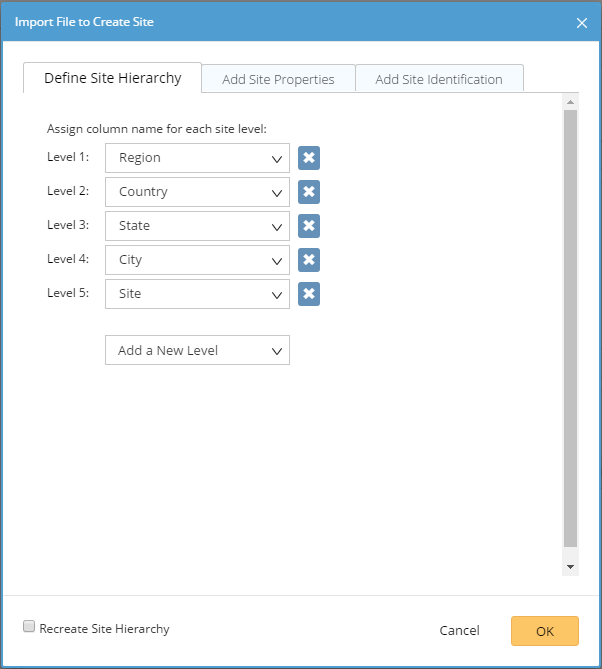Delete Level 2 Country using its X icon

point(309,192)
